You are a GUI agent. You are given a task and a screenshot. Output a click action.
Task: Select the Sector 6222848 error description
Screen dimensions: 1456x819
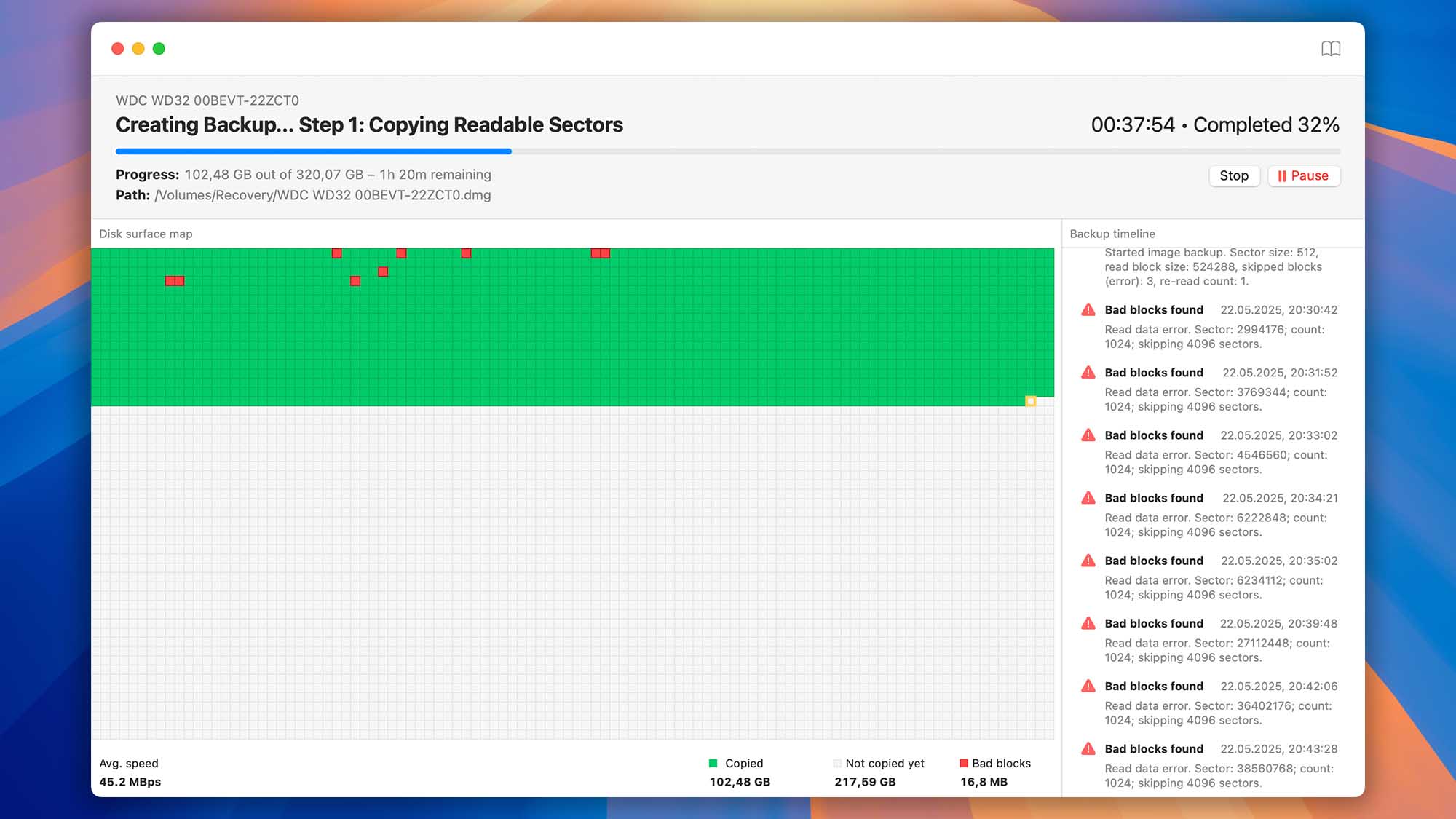1216,524
